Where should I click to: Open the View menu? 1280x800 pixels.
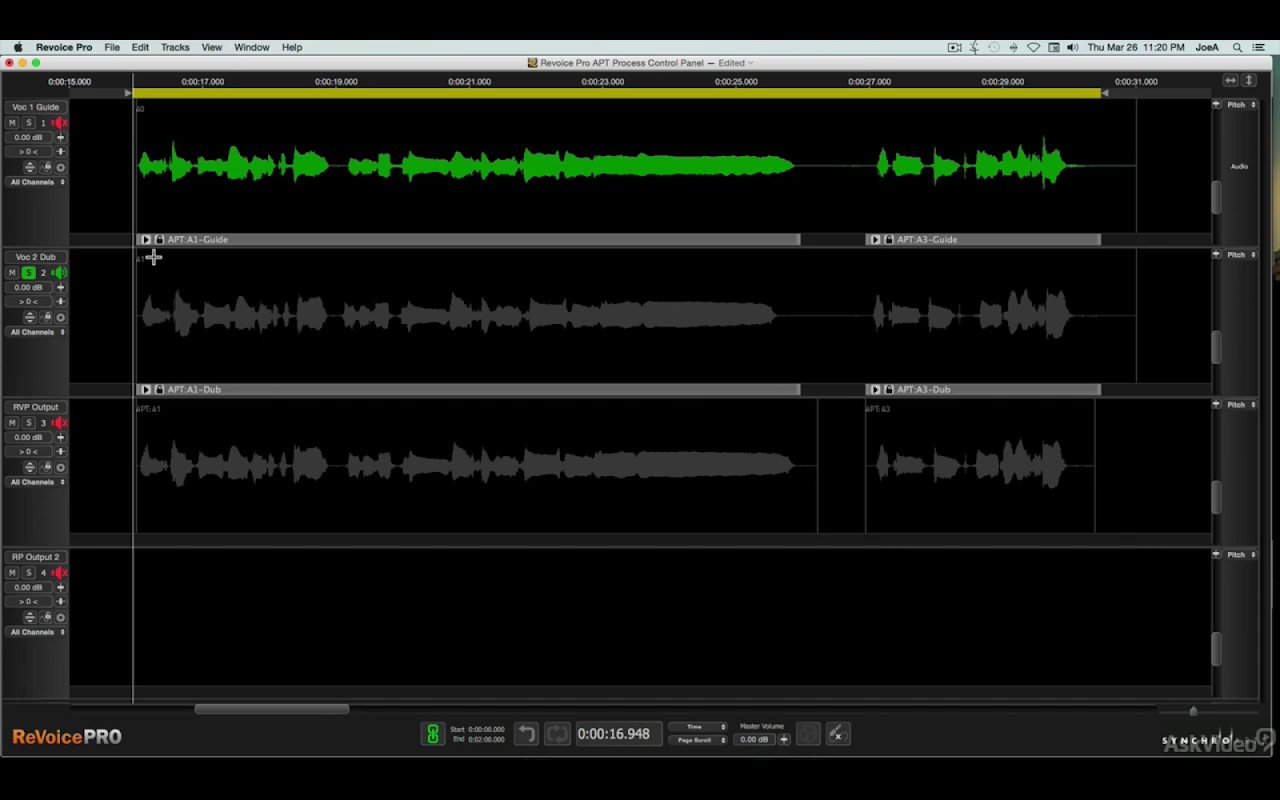[212, 47]
